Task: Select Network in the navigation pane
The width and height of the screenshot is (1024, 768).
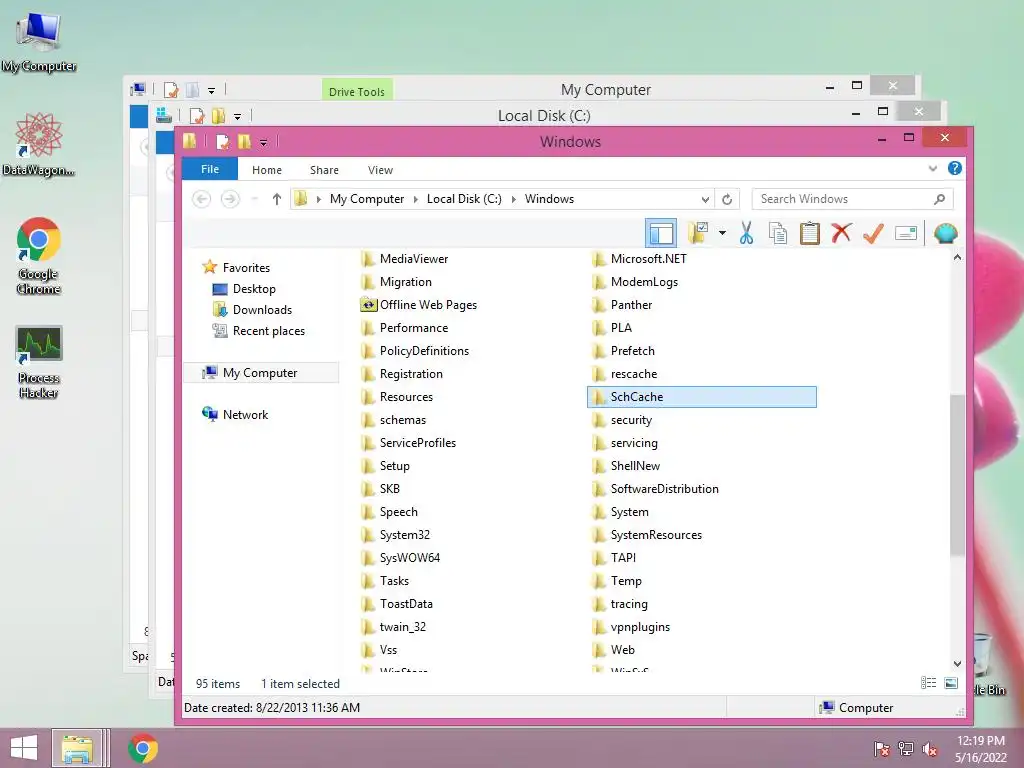Action: coord(245,414)
